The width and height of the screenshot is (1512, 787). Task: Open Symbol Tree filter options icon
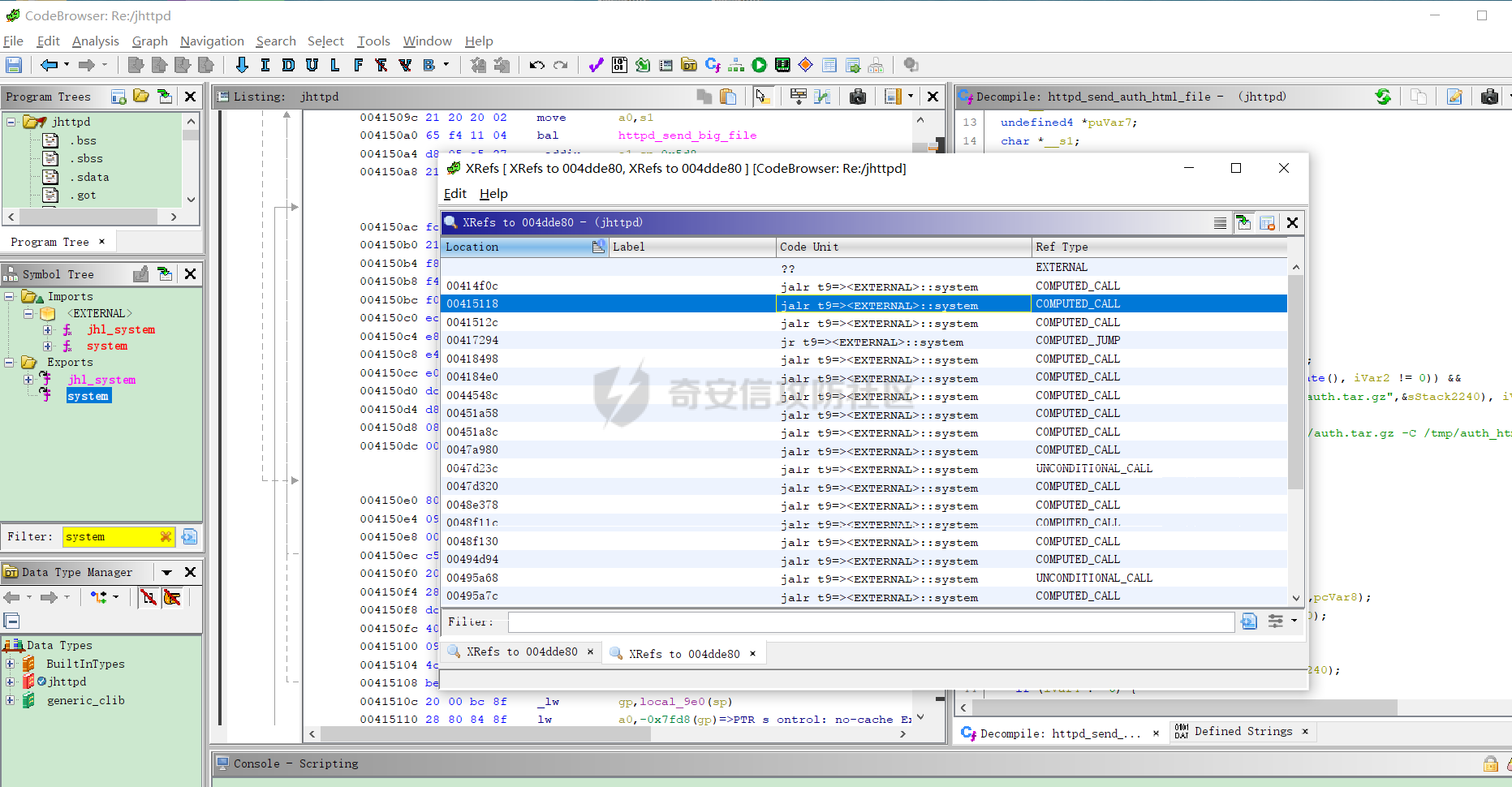click(x=189, y=536)
